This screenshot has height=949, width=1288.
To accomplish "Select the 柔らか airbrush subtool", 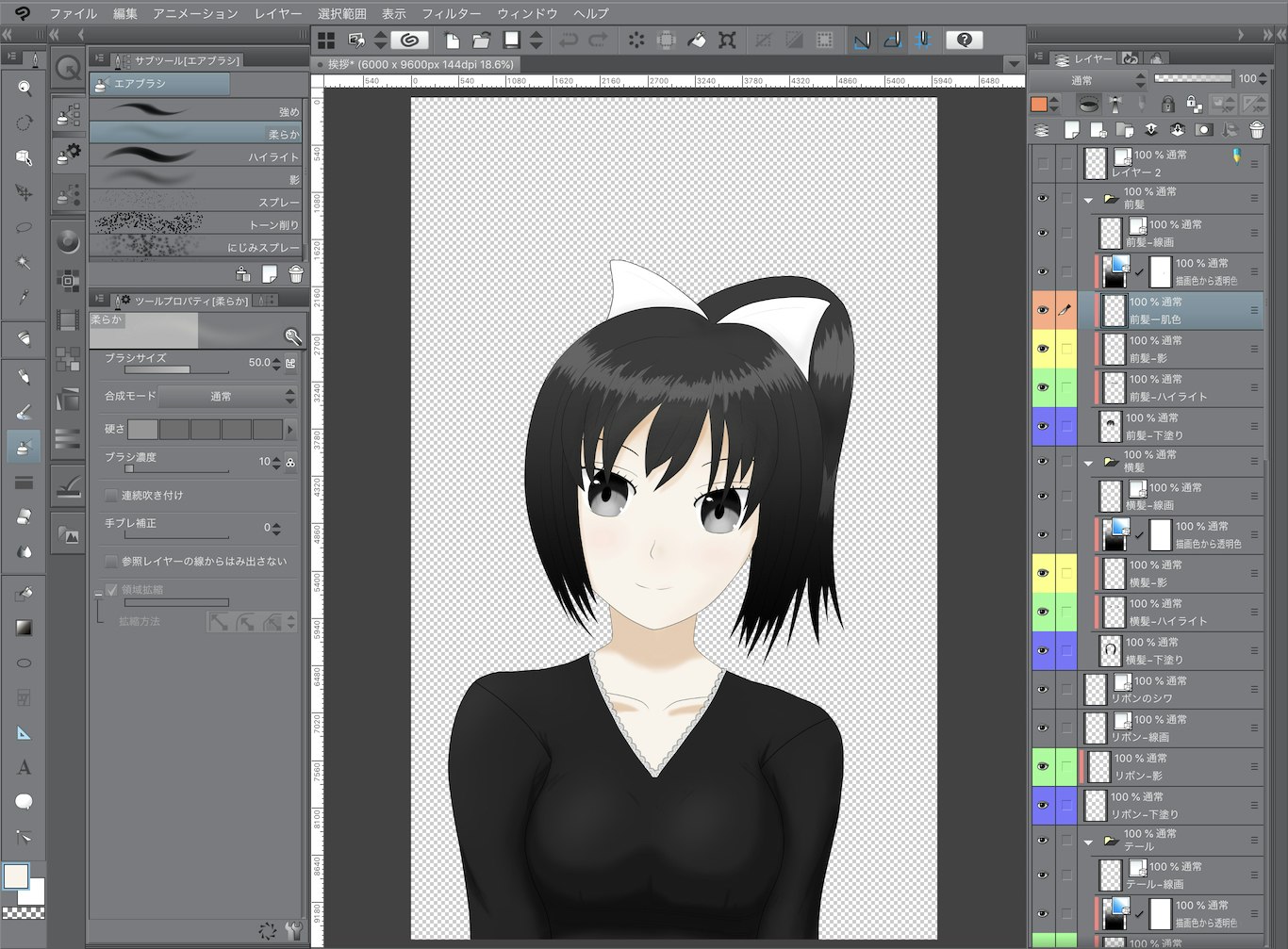I will click(195, 133).
